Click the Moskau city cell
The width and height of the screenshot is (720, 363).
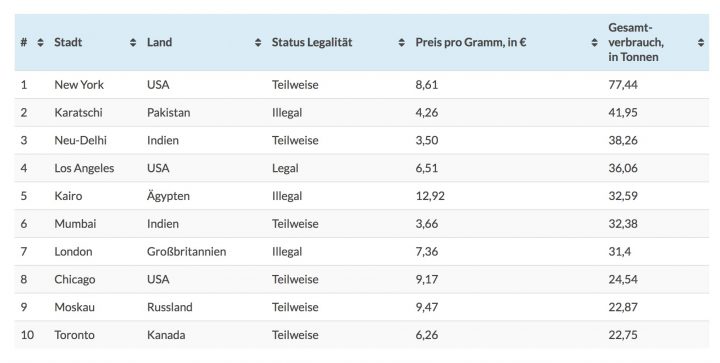(74, 307)
